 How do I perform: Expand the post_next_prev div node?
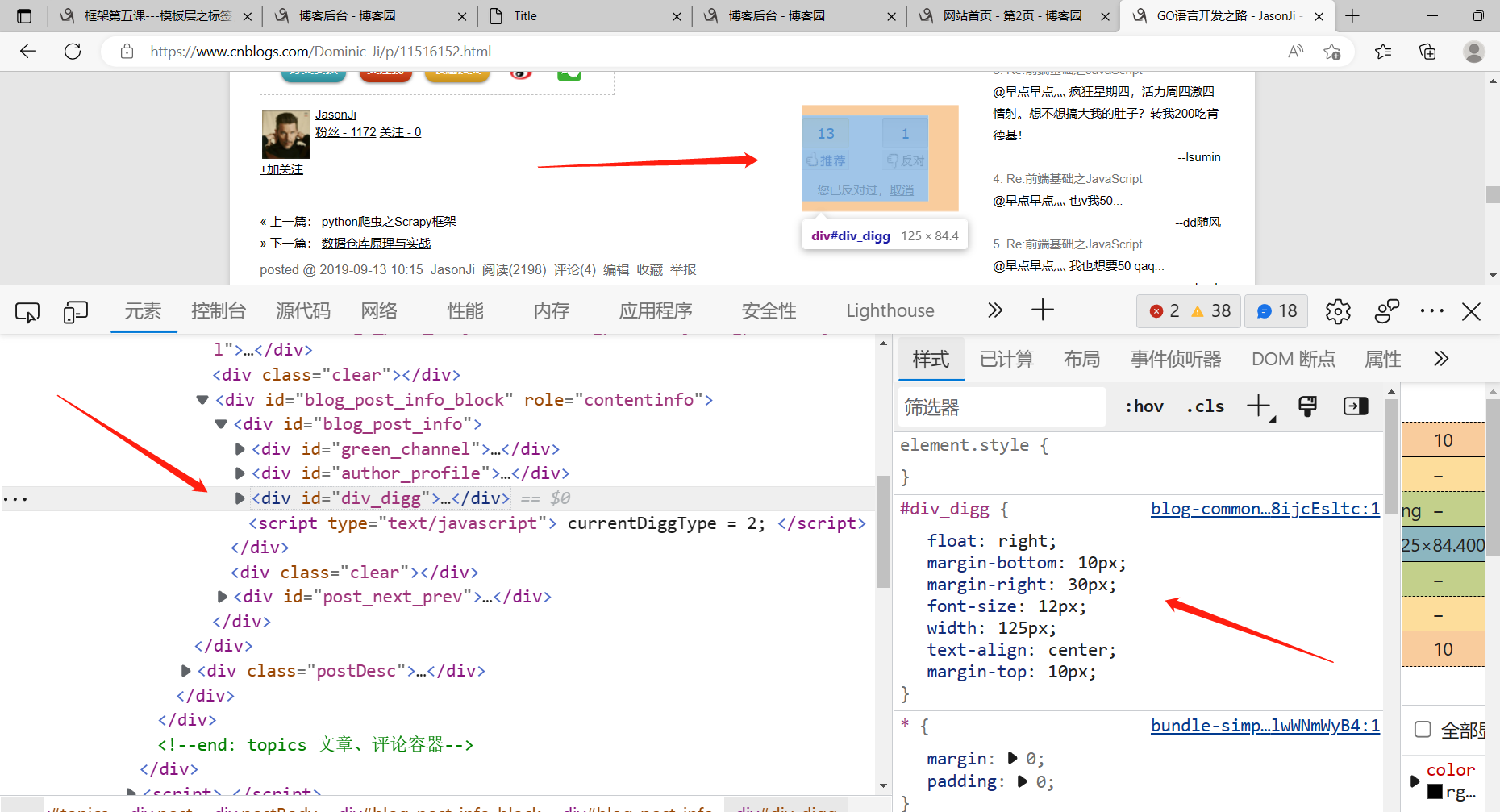click(x=222, y=597)
